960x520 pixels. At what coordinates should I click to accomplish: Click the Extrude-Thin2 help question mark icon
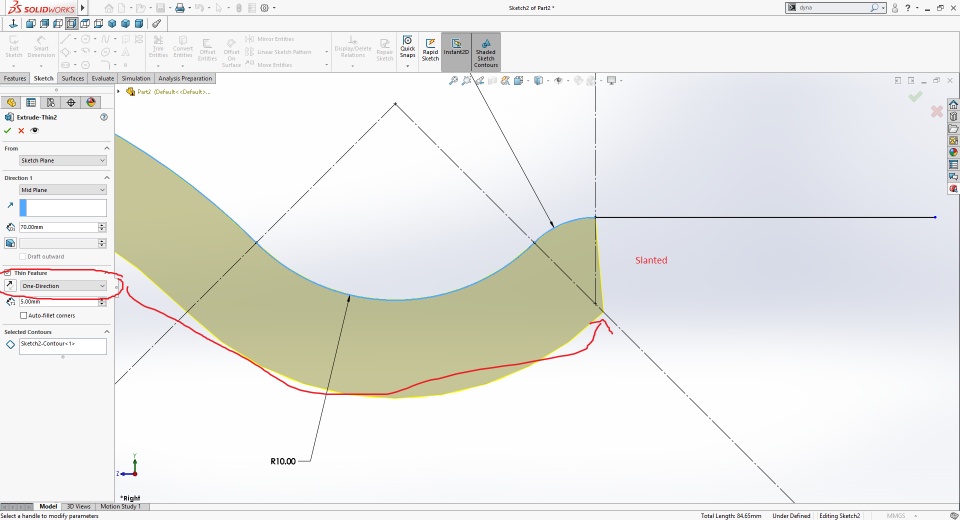point(104,117)
